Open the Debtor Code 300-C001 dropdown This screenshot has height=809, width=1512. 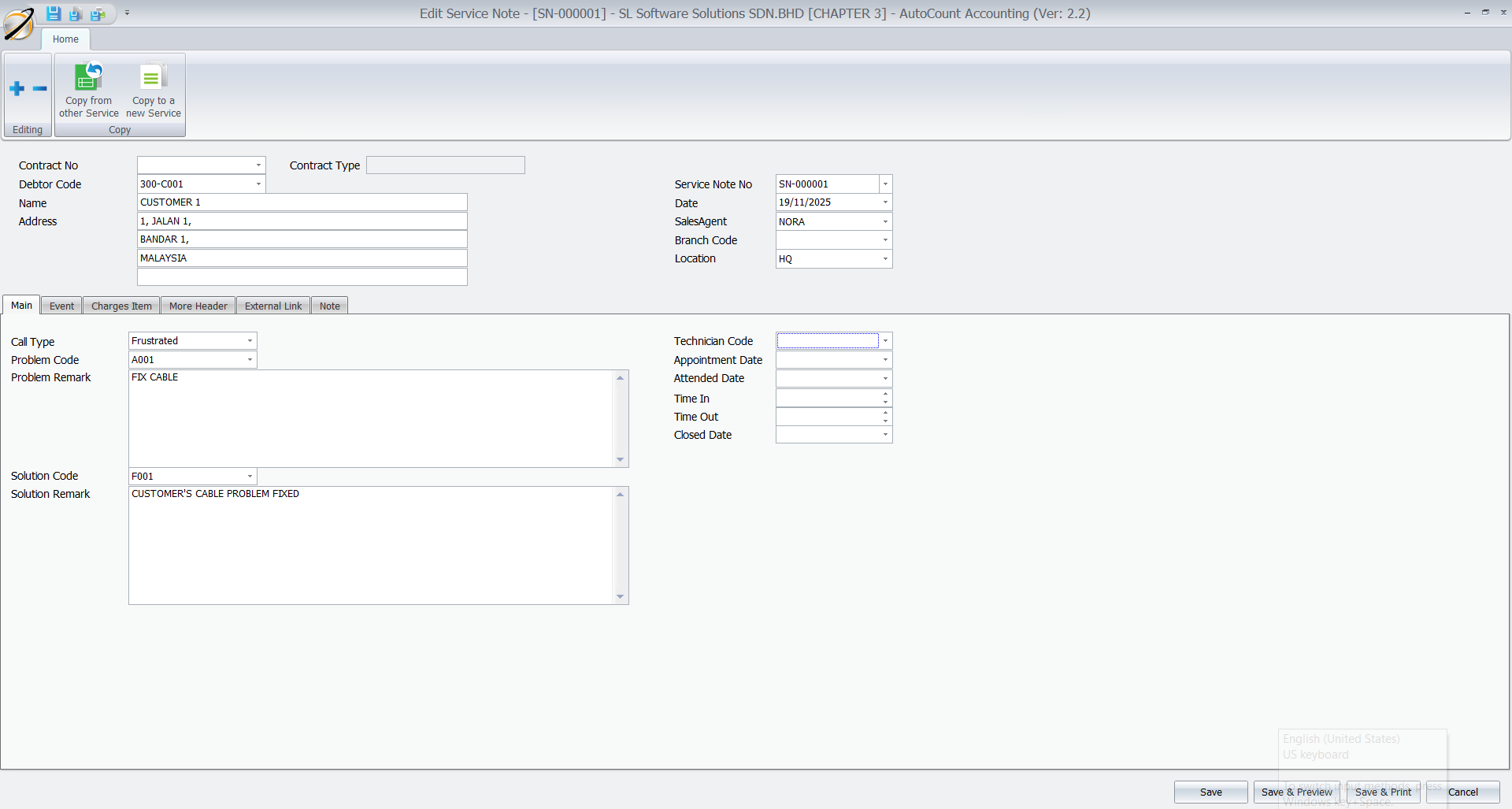pyautogui.click(x=258, y=184)
